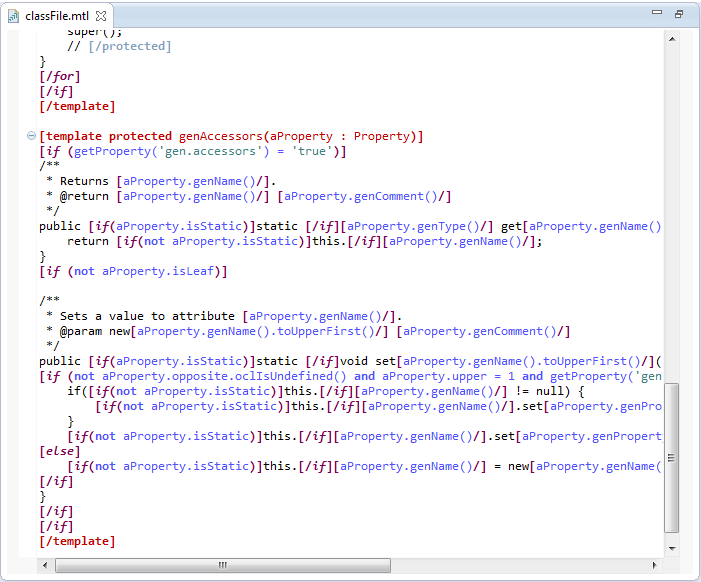Click the vertical scrollbar up arrow
The width and height of the screenshot is (701, 582).
pyautogui.click(x=672, y=38)
